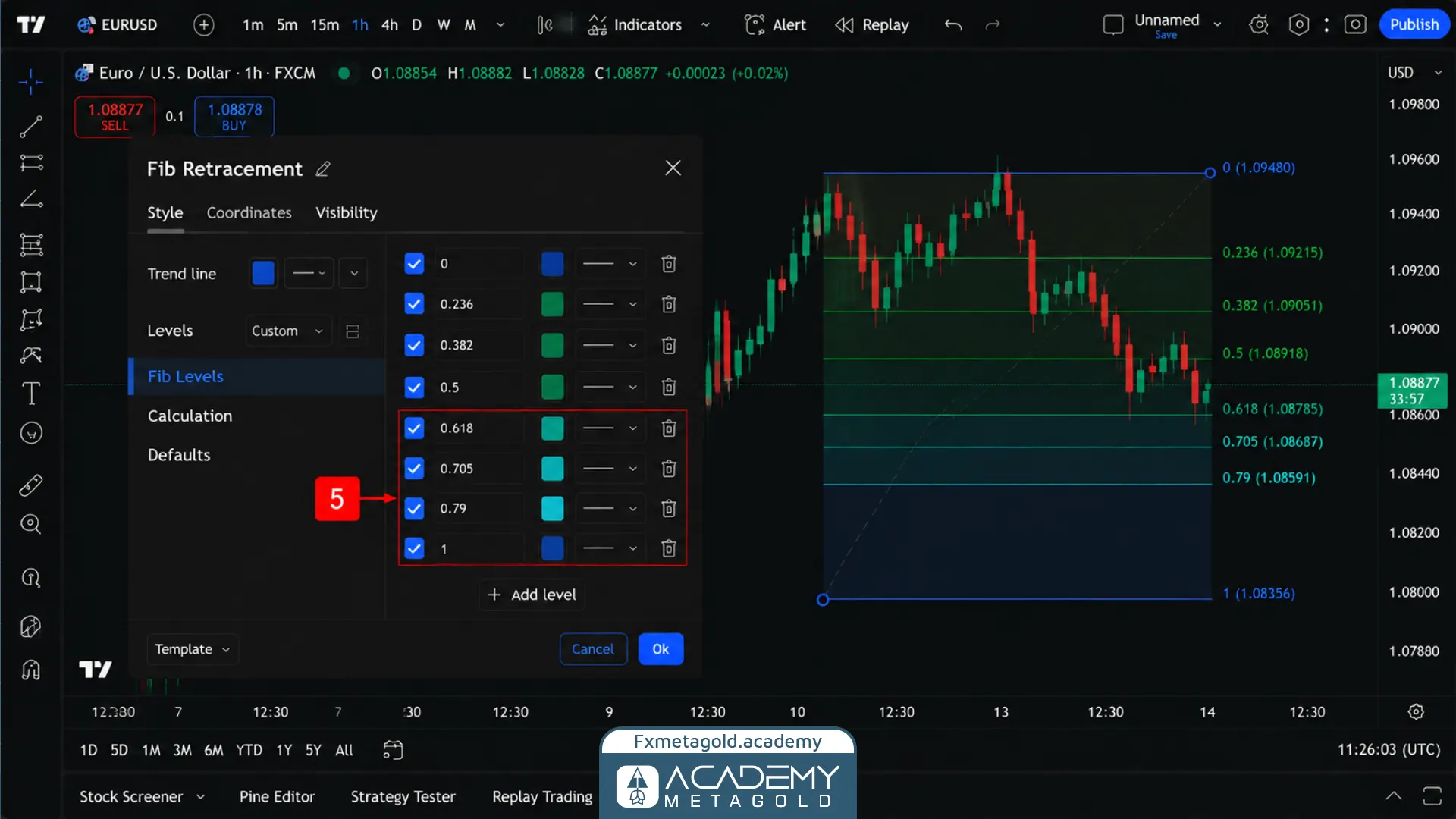Open the emoji and icons tool
Screen dimensions: 1456x819
click(31, 433)
